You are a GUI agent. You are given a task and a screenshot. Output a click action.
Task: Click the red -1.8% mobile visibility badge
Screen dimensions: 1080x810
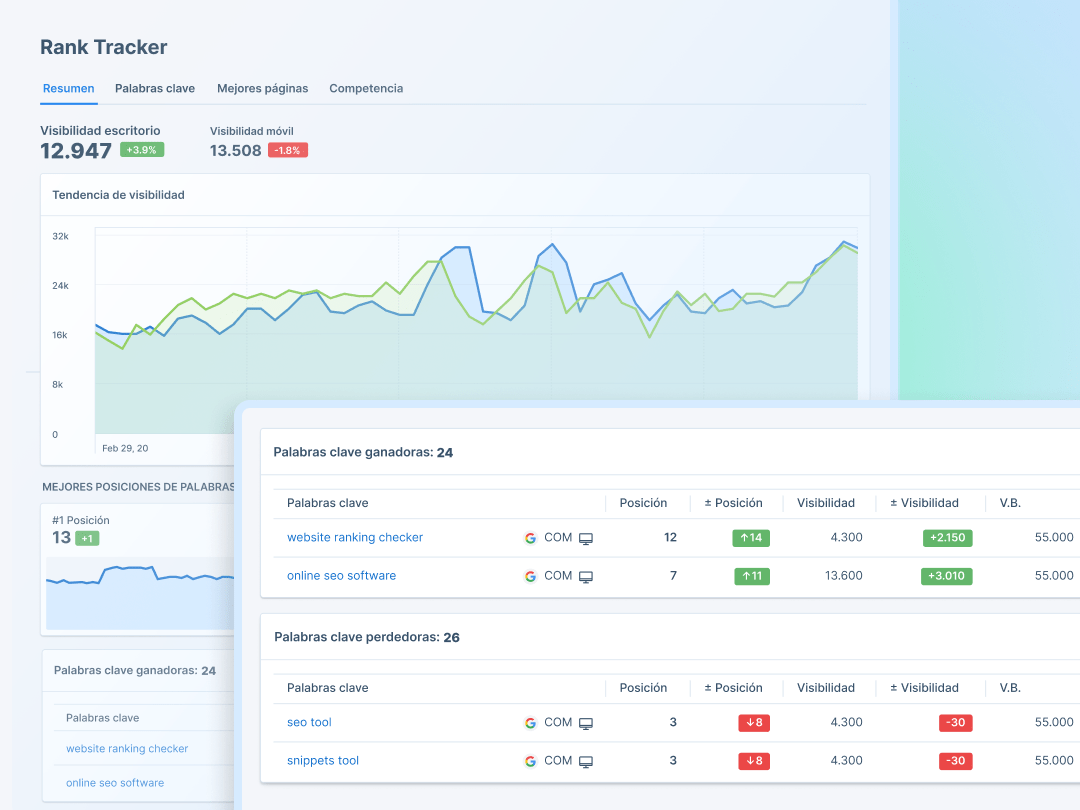point(288,151)
